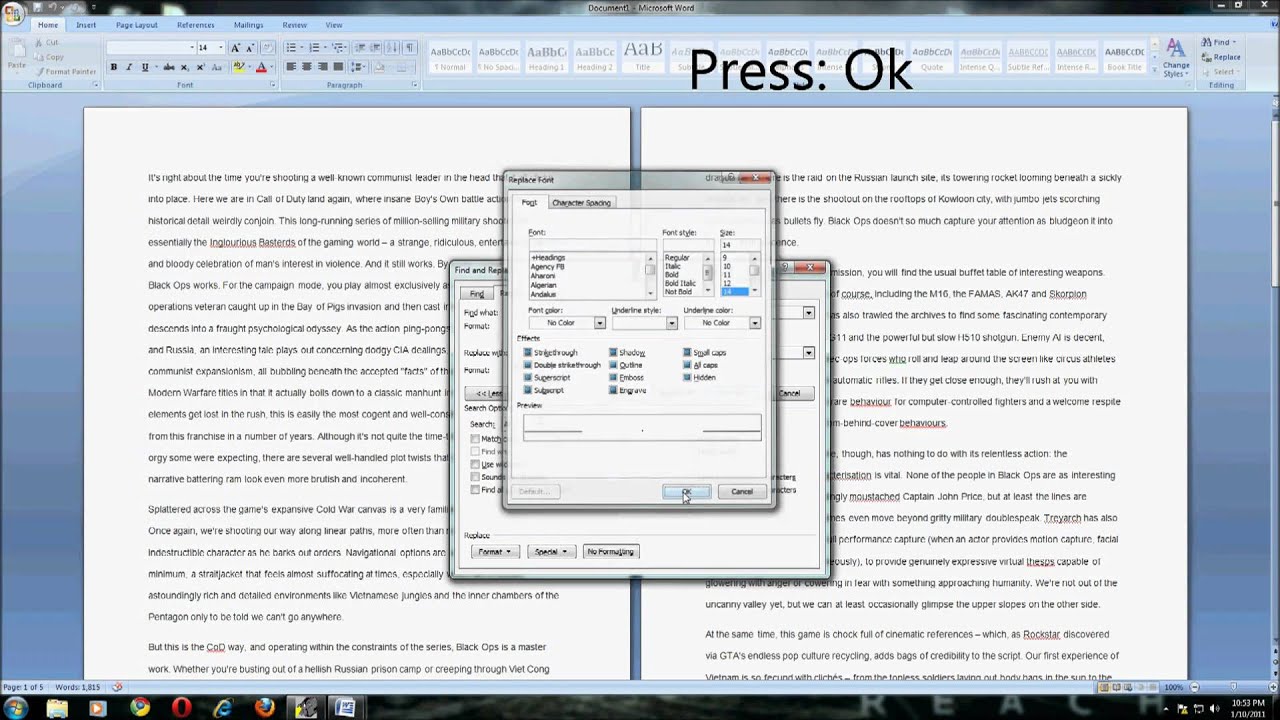Switch to the Insert ribbon tab
Screen dimensions: 1280x720
coord(86,25)
